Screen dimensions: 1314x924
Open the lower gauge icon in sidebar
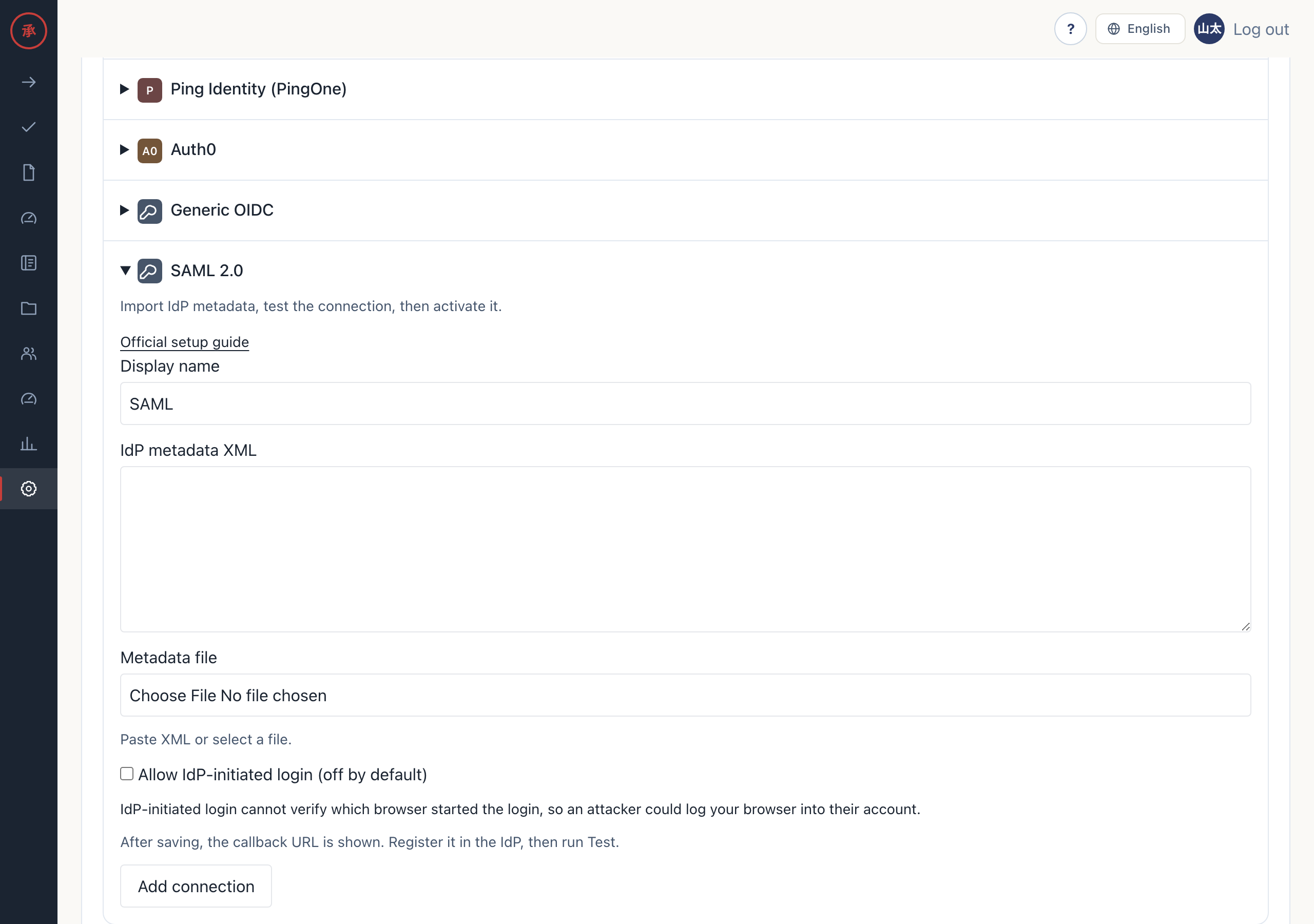[x=29, y=398]
